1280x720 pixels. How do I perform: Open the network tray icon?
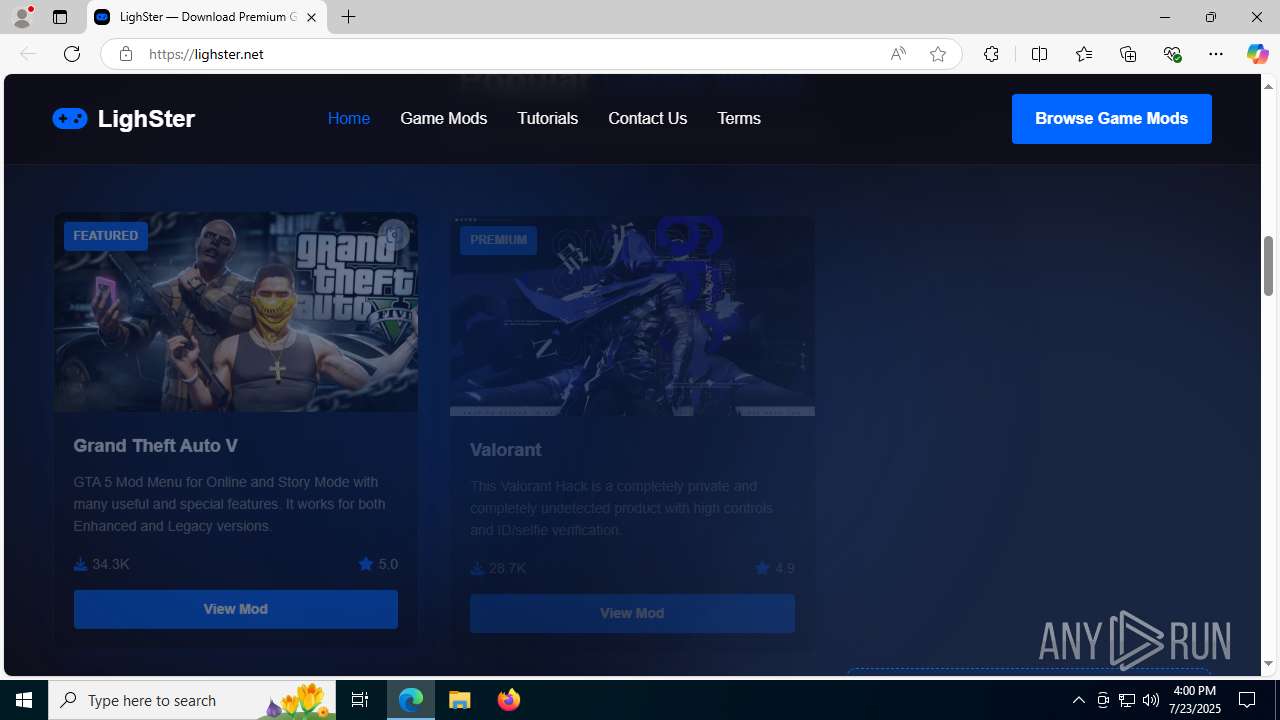1127,700
